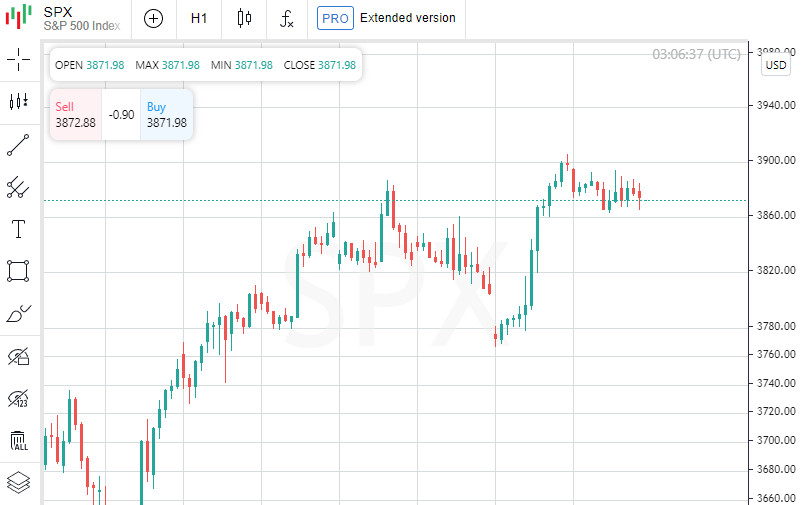
Task: Open the Extended version link
Action: coord(408,18)
